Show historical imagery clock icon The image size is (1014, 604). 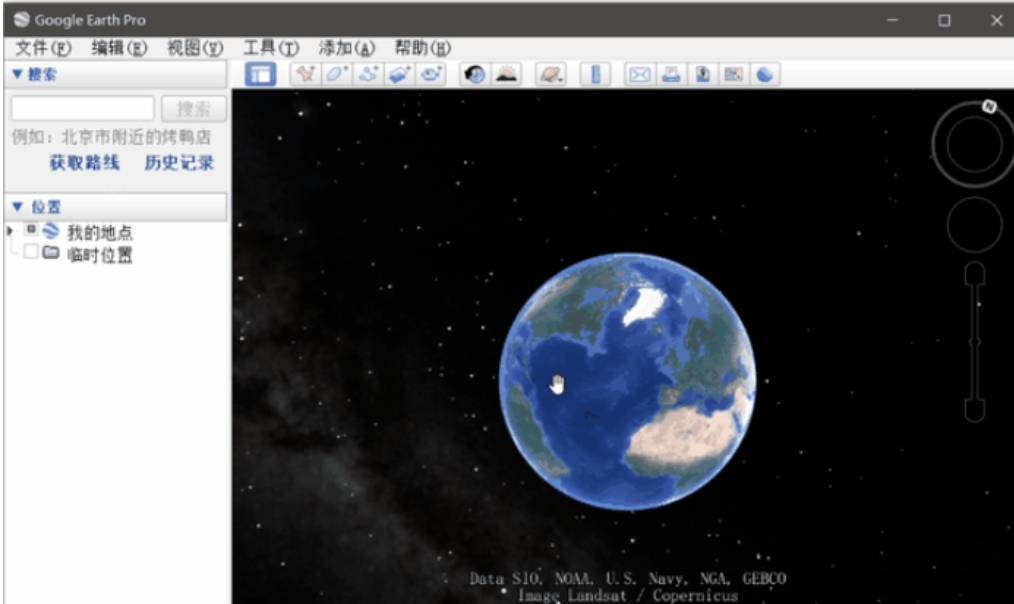point(475,74)
